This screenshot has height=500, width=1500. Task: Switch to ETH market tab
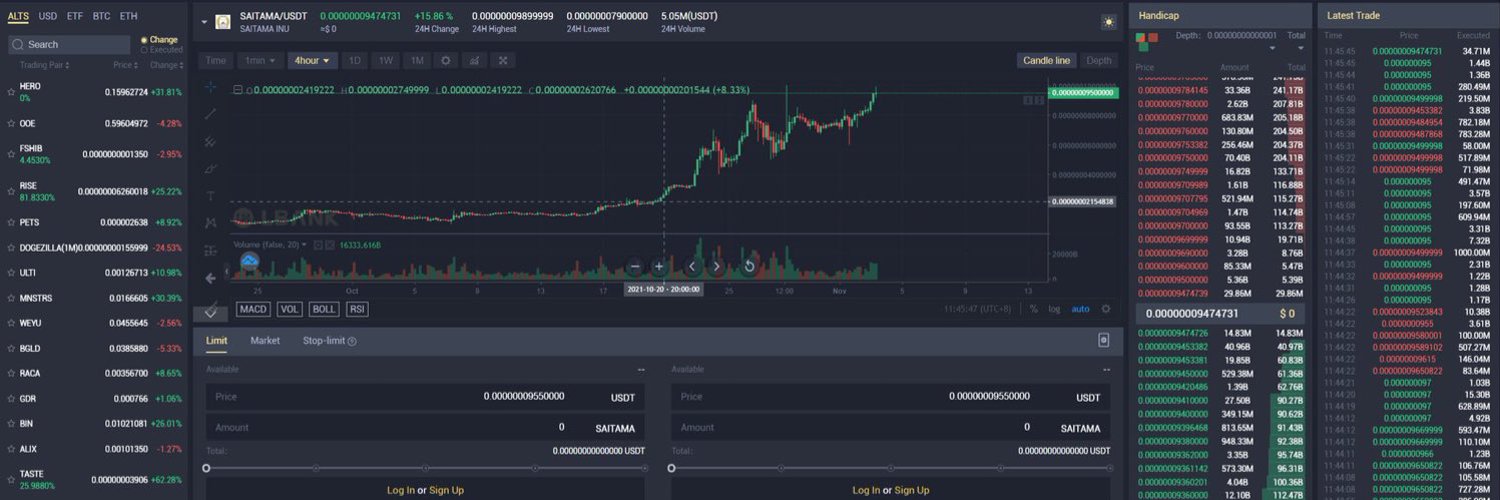[128, 16]
